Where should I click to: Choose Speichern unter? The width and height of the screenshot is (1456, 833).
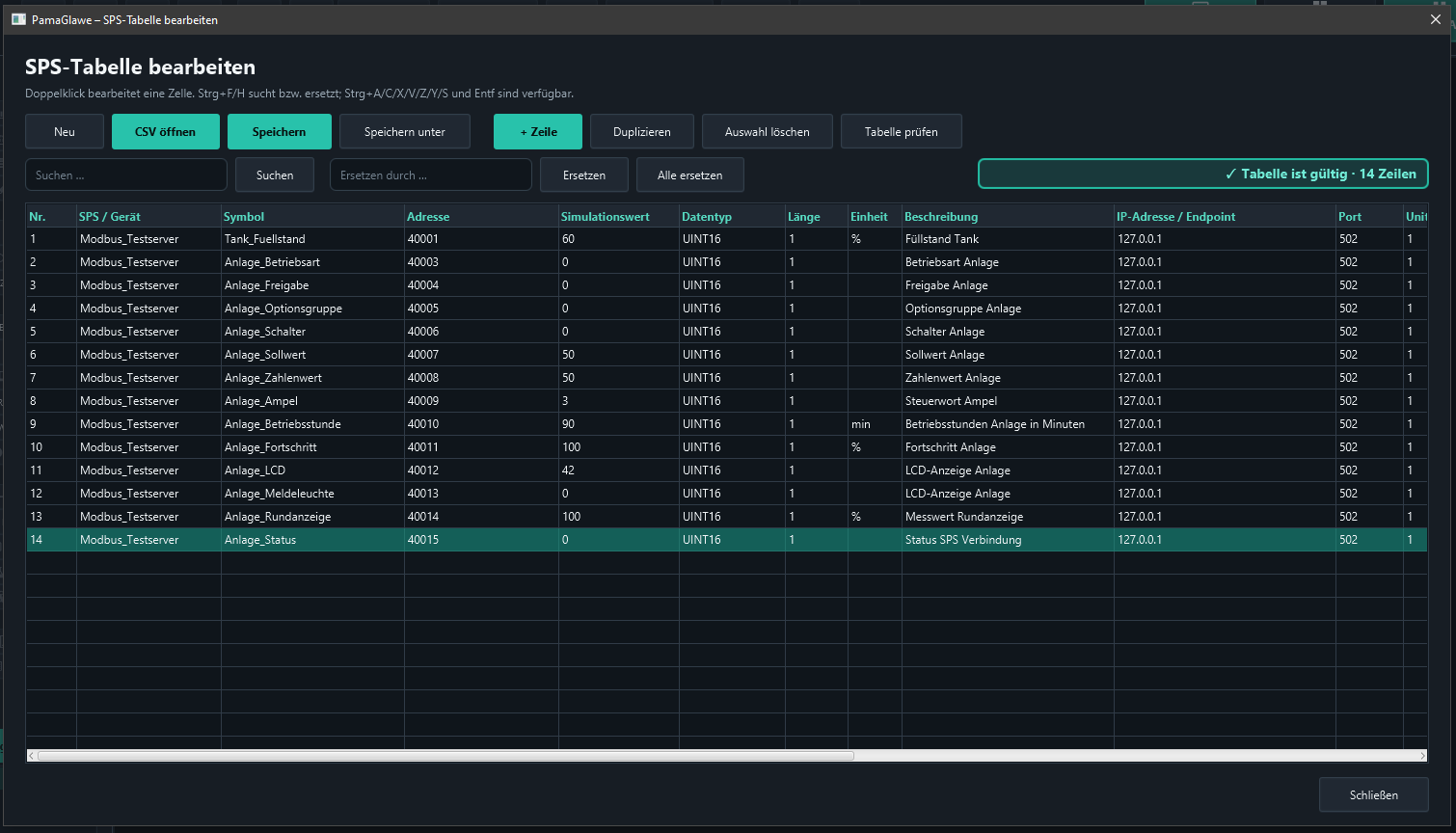[x=405, y=132]
